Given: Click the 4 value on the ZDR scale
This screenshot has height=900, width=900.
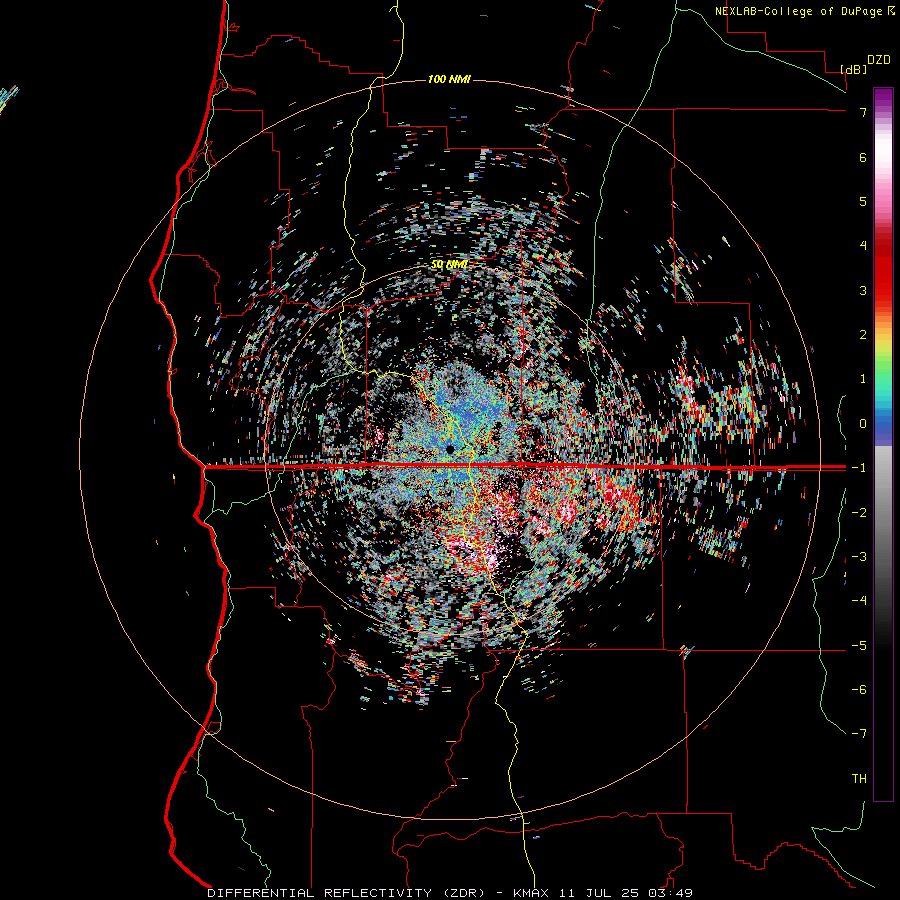Looking at the screenshot, I should [x=863, y=245].
